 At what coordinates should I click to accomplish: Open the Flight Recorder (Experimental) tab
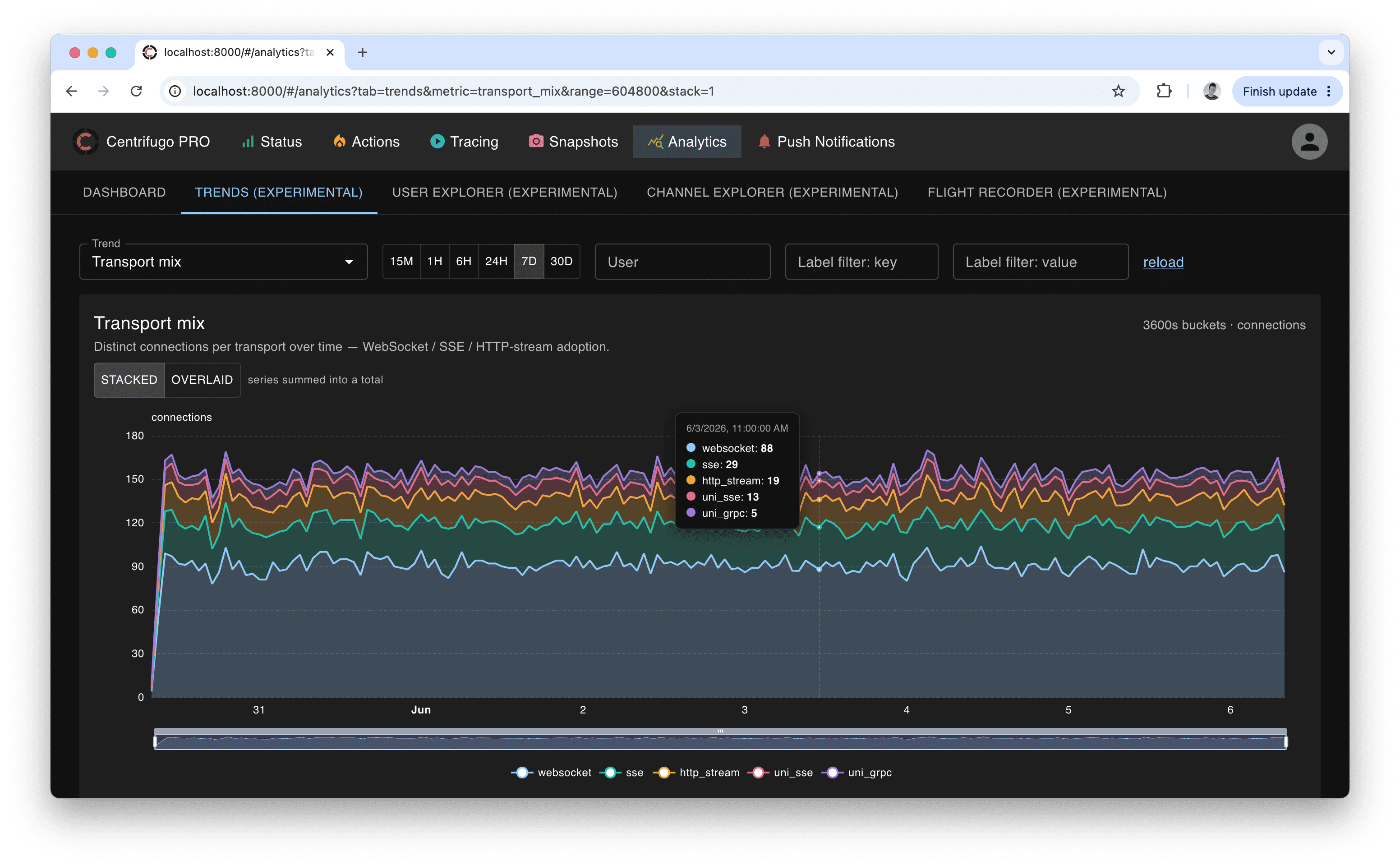(1046, 192)
